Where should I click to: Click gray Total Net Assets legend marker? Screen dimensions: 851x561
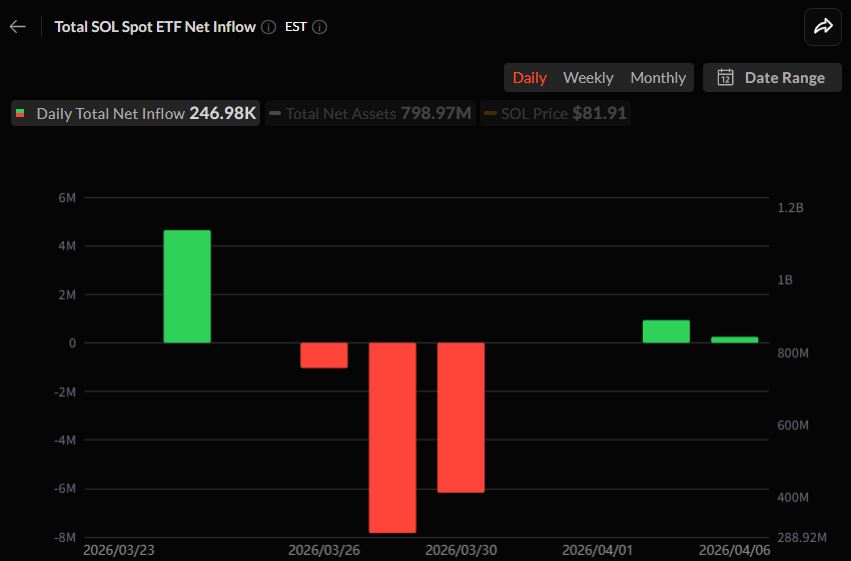click(x=275, y=114)
